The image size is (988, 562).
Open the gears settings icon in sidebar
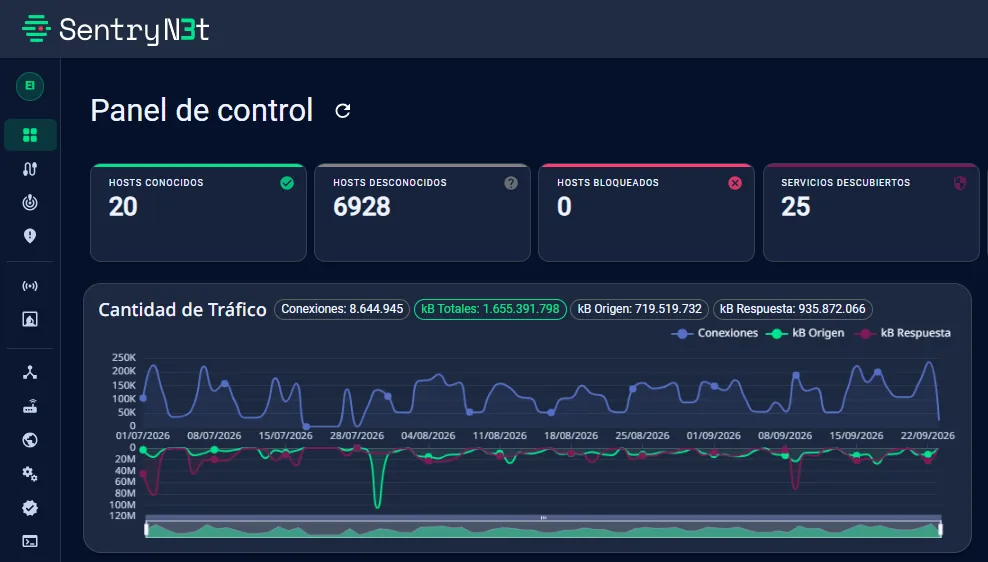(30, 474)
